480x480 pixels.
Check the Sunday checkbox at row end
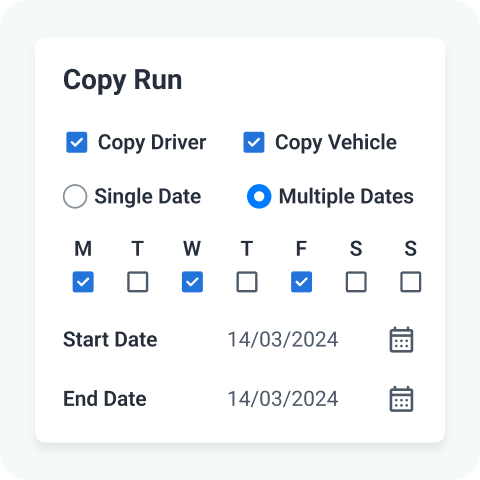(x=411, y=282)
